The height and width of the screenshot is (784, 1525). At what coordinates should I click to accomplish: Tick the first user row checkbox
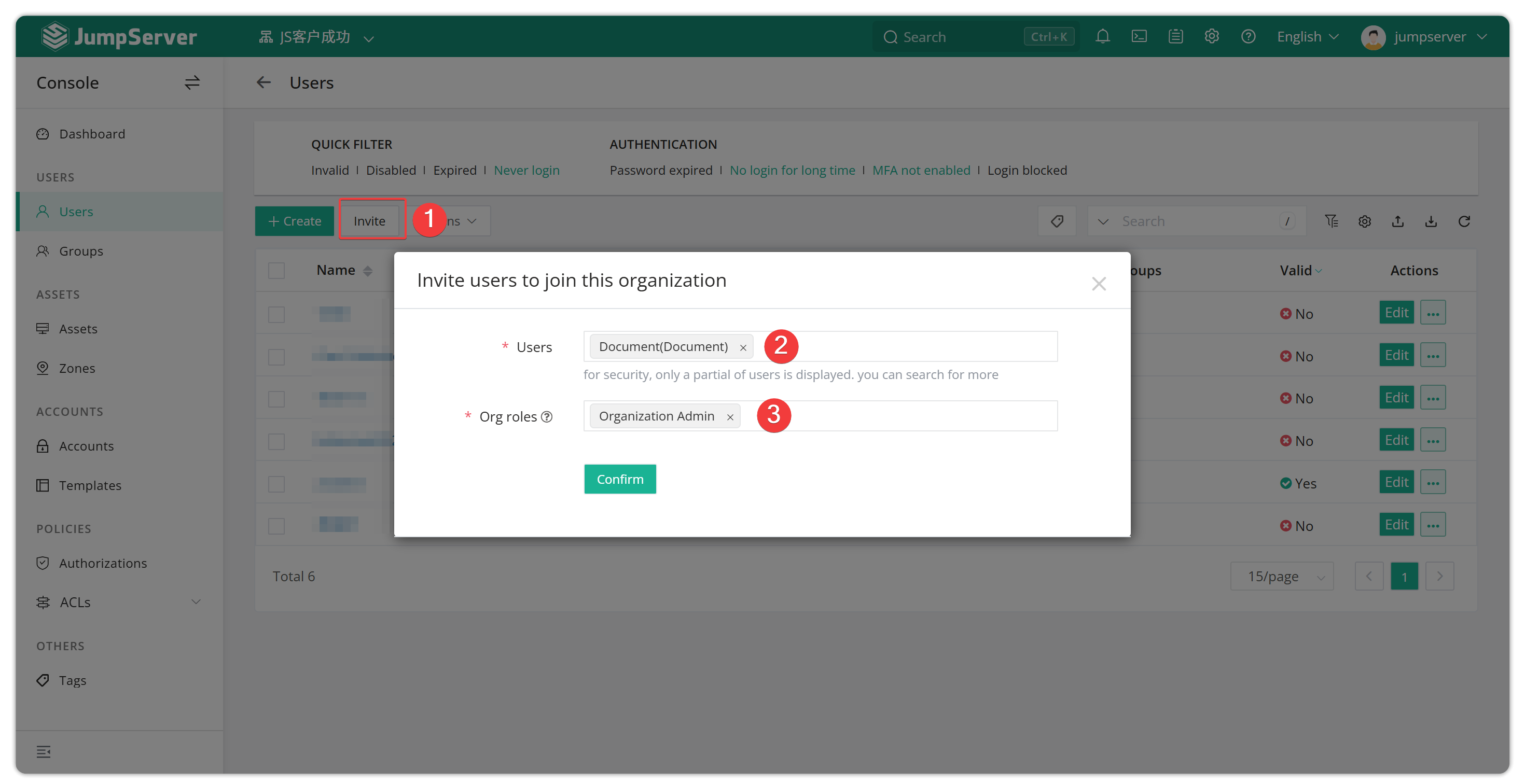pyautogui.click(x=276, y=314)
